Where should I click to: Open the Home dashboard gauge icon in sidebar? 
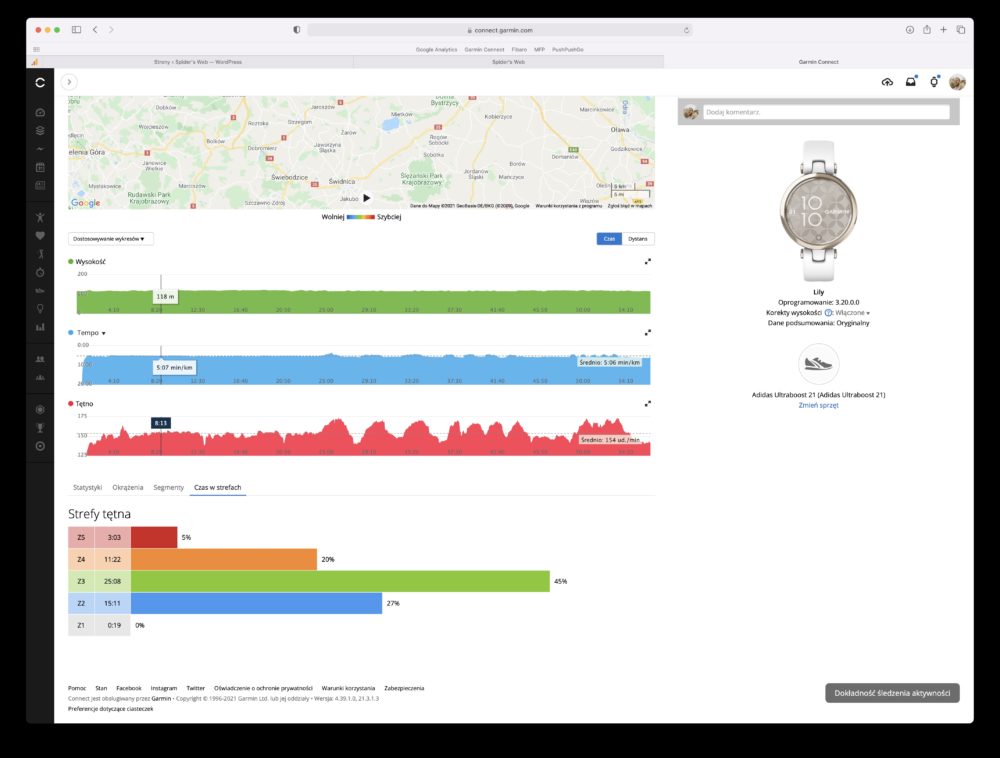pyautogui.click(x=40, y=112)
